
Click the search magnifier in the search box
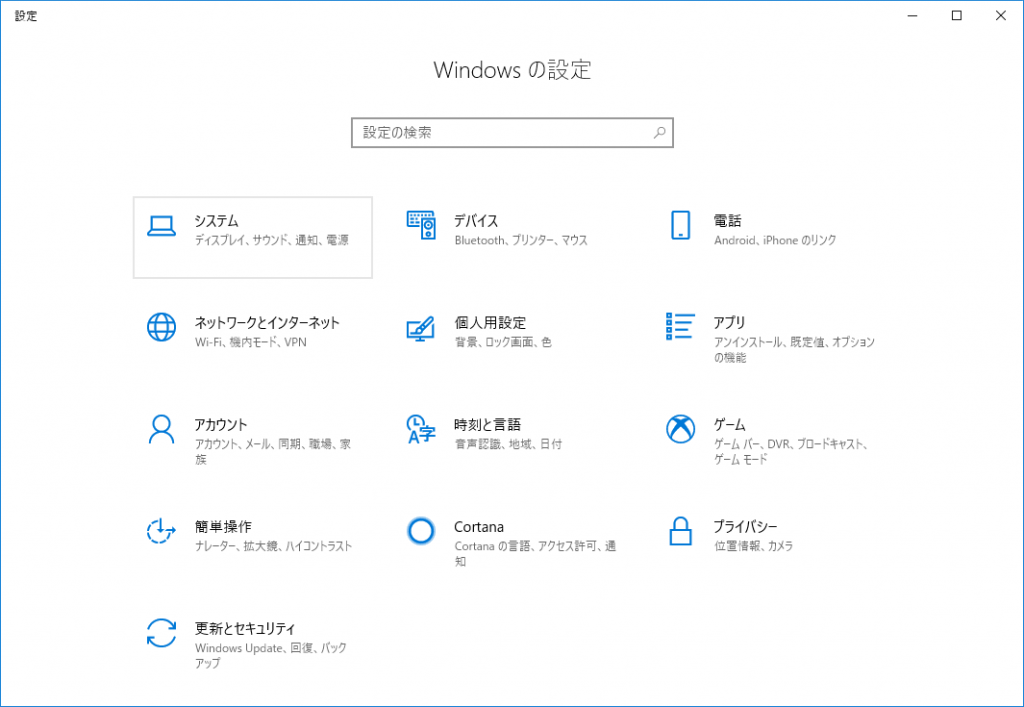point(659,132)
